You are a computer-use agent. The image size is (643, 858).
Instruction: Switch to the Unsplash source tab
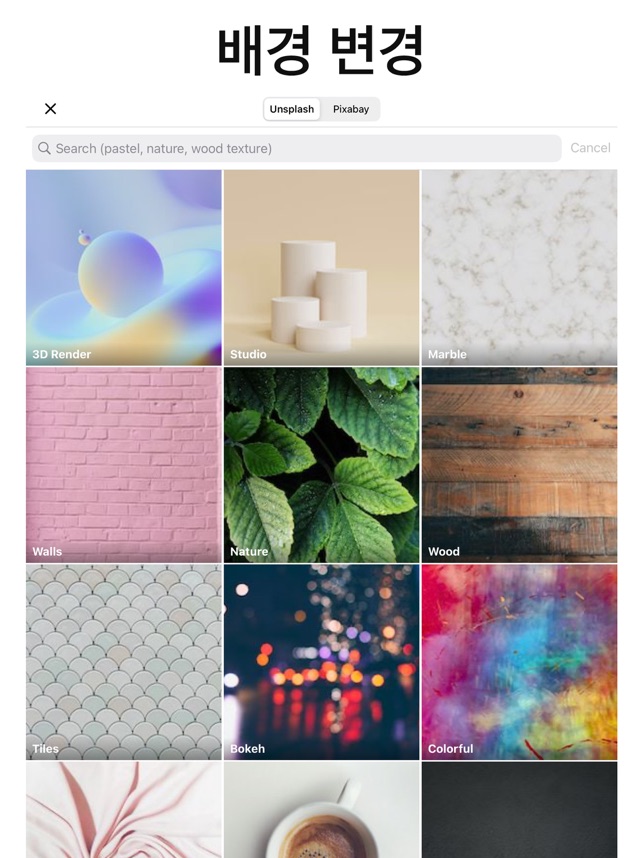[292, 109]
